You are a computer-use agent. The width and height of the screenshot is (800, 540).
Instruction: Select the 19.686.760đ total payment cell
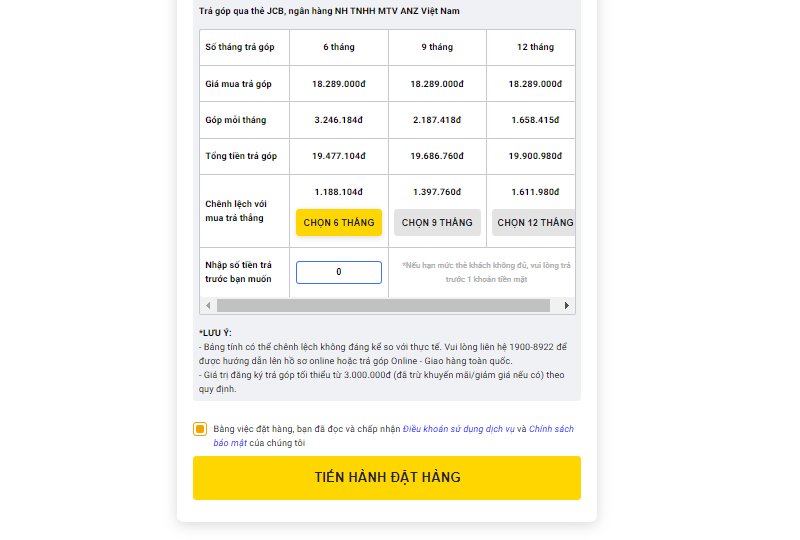(x=437, y=156)
